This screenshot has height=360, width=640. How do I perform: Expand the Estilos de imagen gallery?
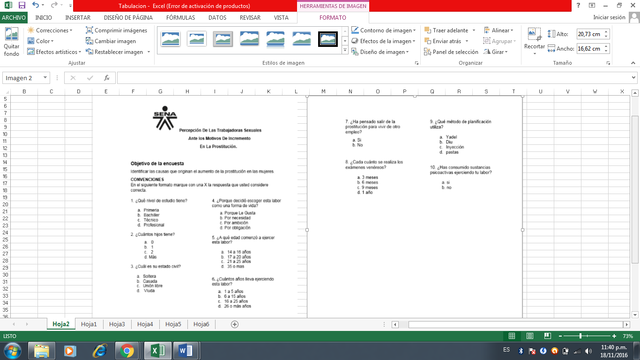(x=345, y=51)
